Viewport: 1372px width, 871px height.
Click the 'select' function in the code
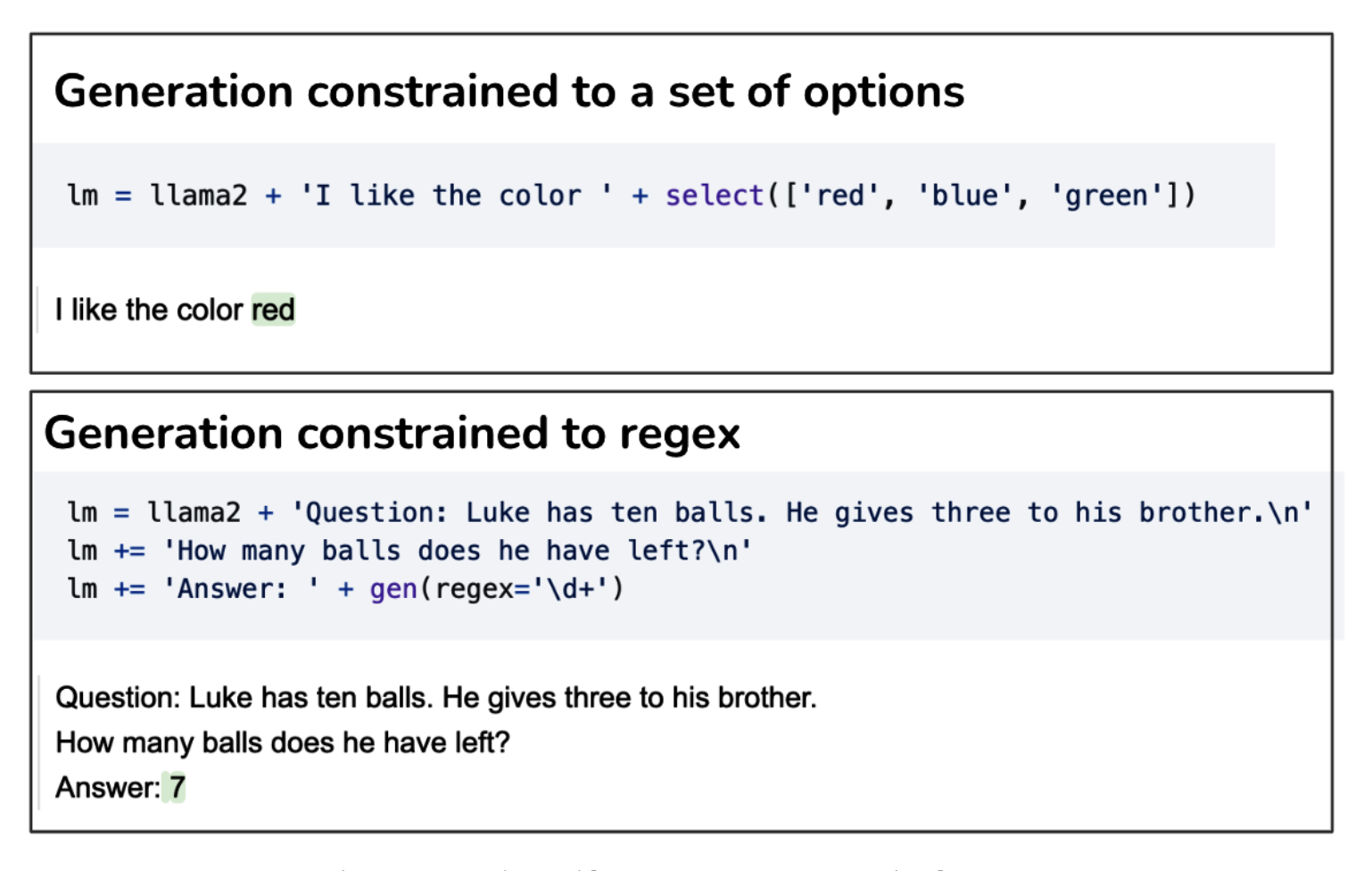(714, 195)
